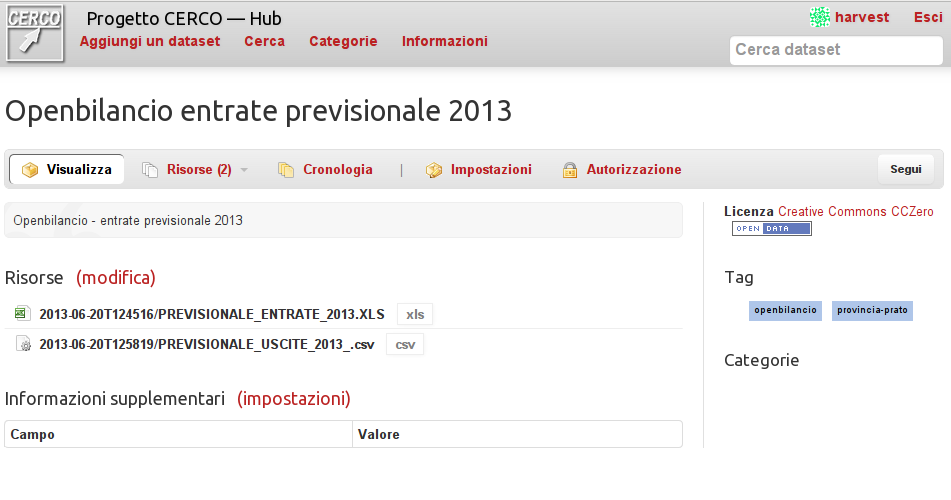Select the openbilancio tag
The image size is (951, 500).
tap(785, 310)
